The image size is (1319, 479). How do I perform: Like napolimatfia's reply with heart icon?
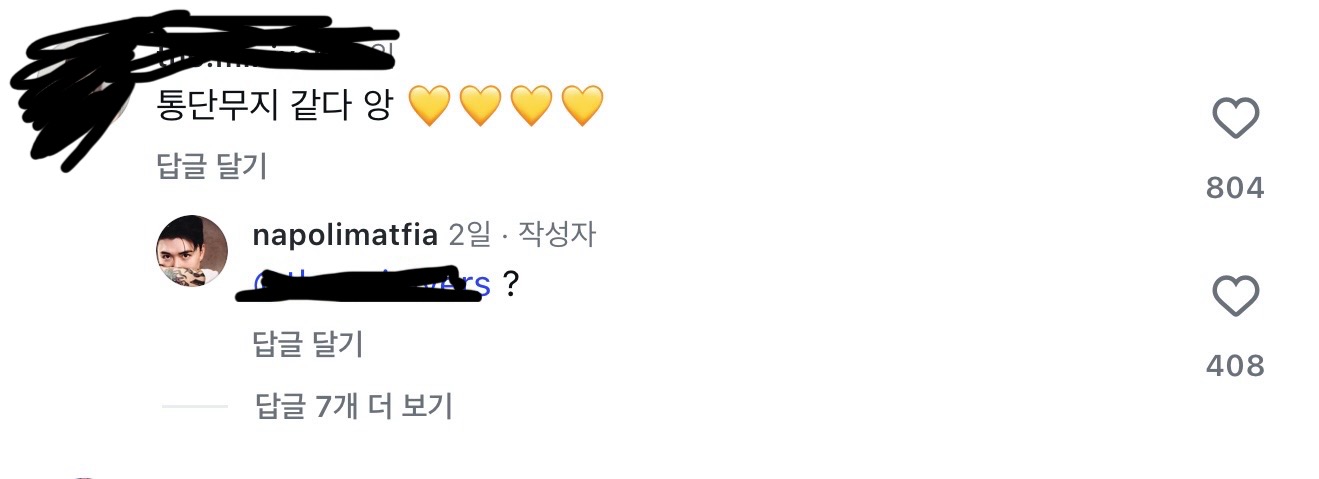1235,298
